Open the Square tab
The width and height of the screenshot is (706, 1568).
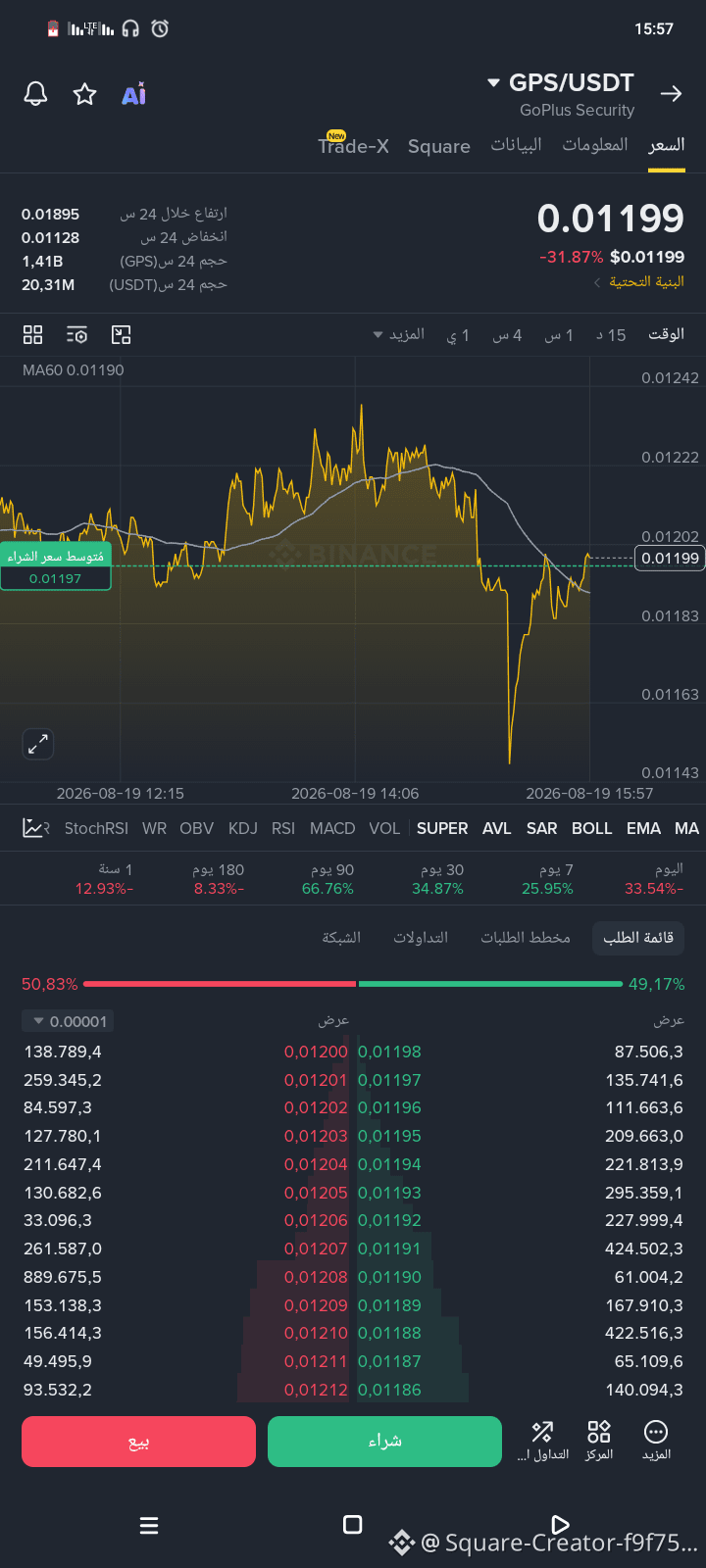(439, 146)
